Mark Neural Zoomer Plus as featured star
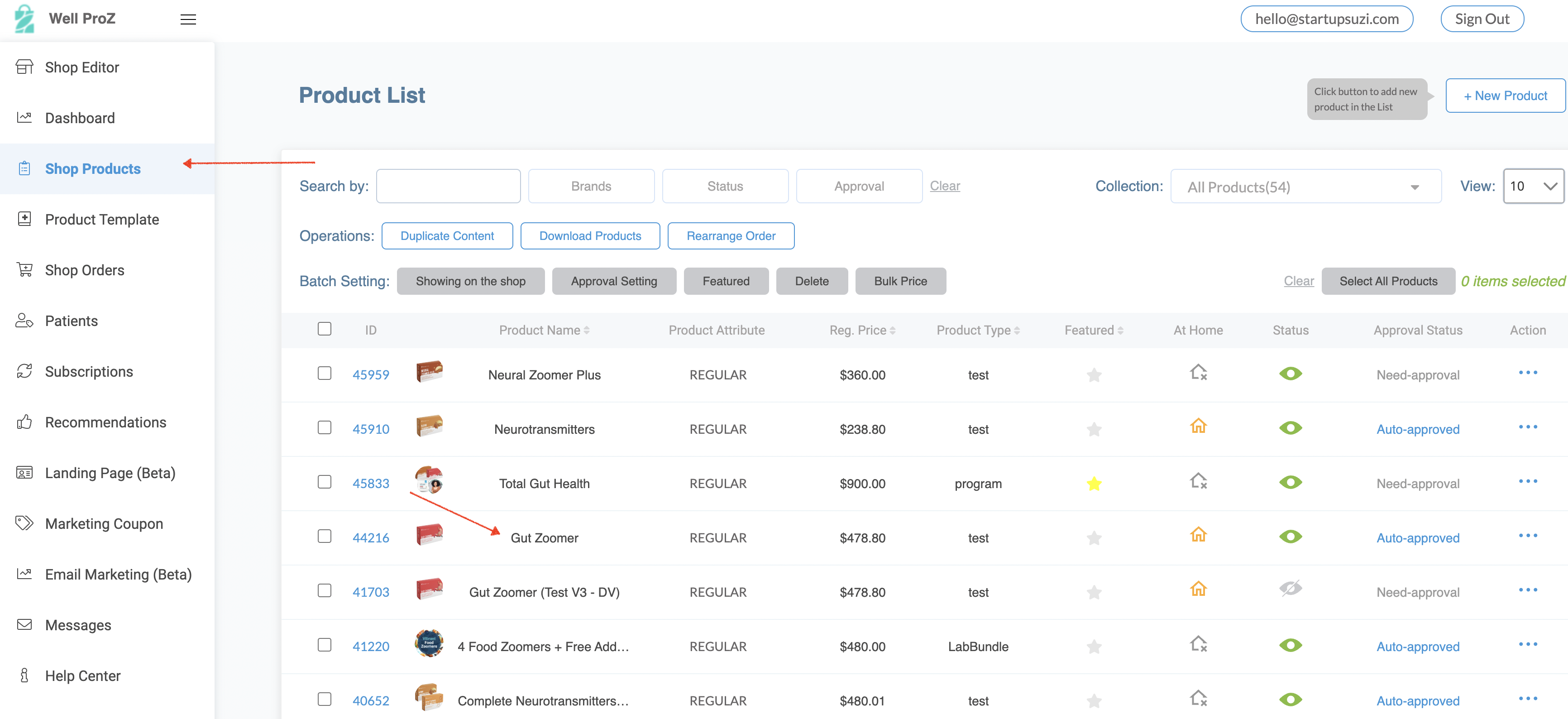The height and width of the screenshot is (719, 1568). pos(1094,375)
